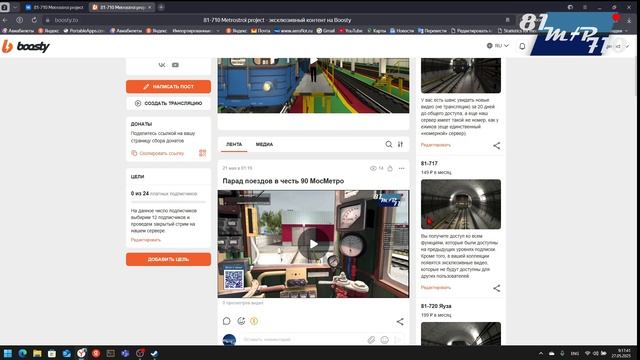The image size is (640, 360).
Task: Edit the 81-717 subscription tier
Action: point(436,287)
